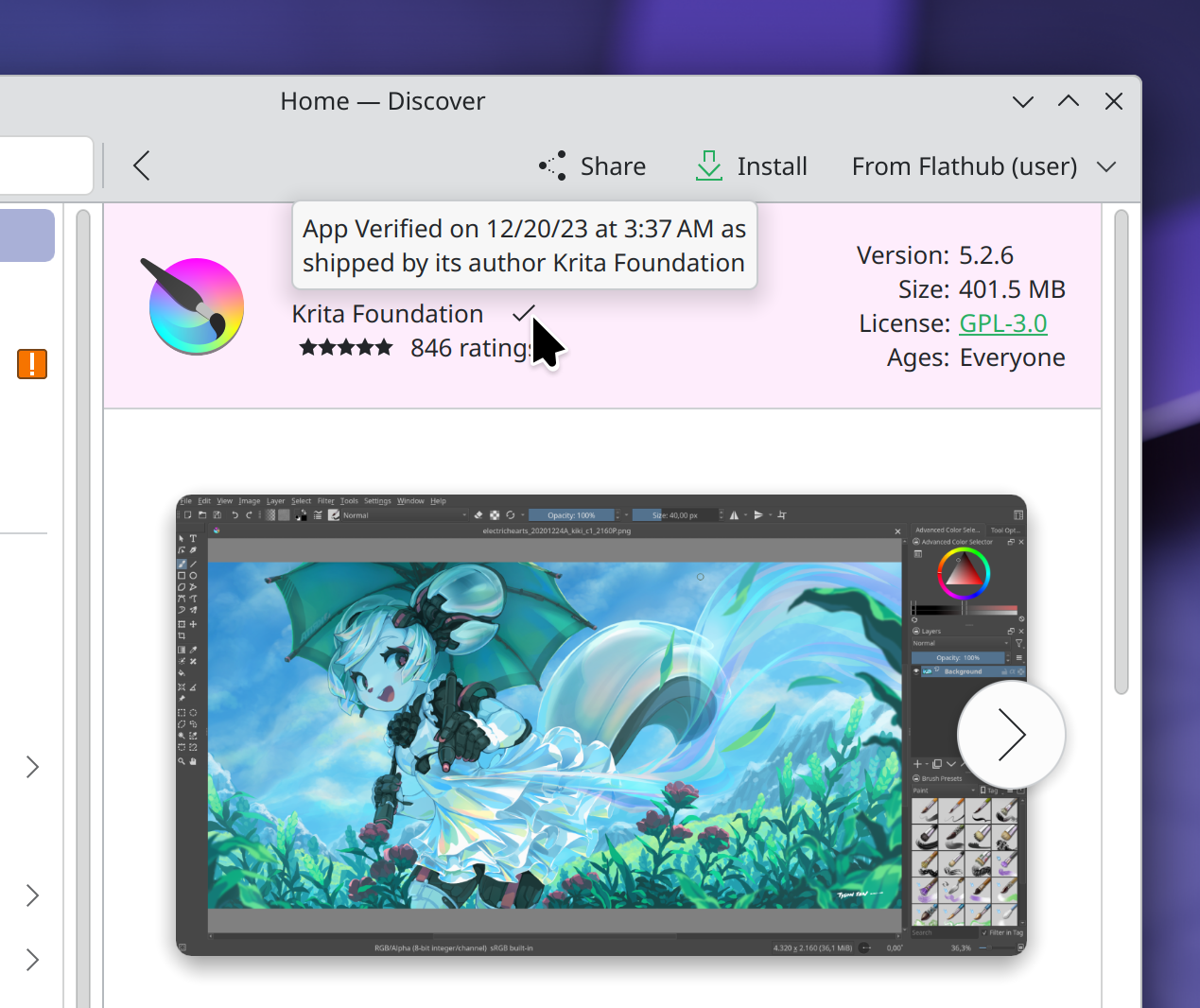
Task: Click the sidebar vertical scrollbar
Action: tap(83, 605)
